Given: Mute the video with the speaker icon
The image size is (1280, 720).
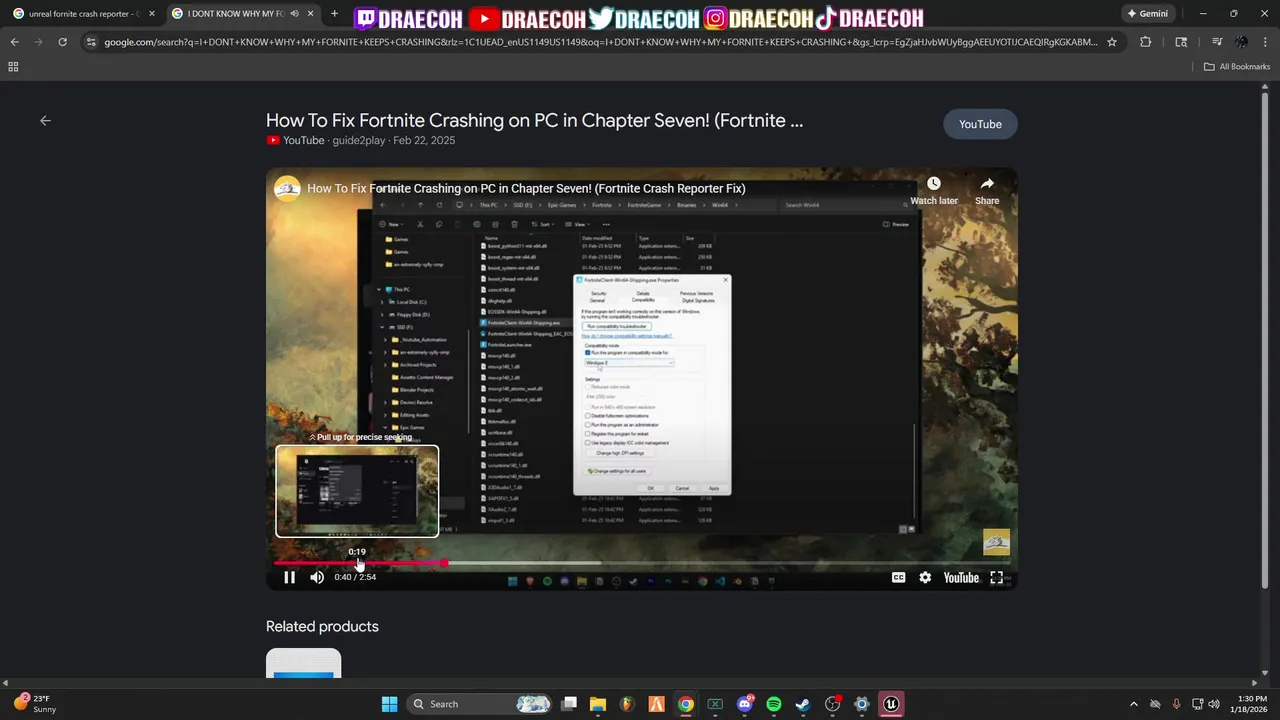Looking at the screenshot, I should point(317,577).
